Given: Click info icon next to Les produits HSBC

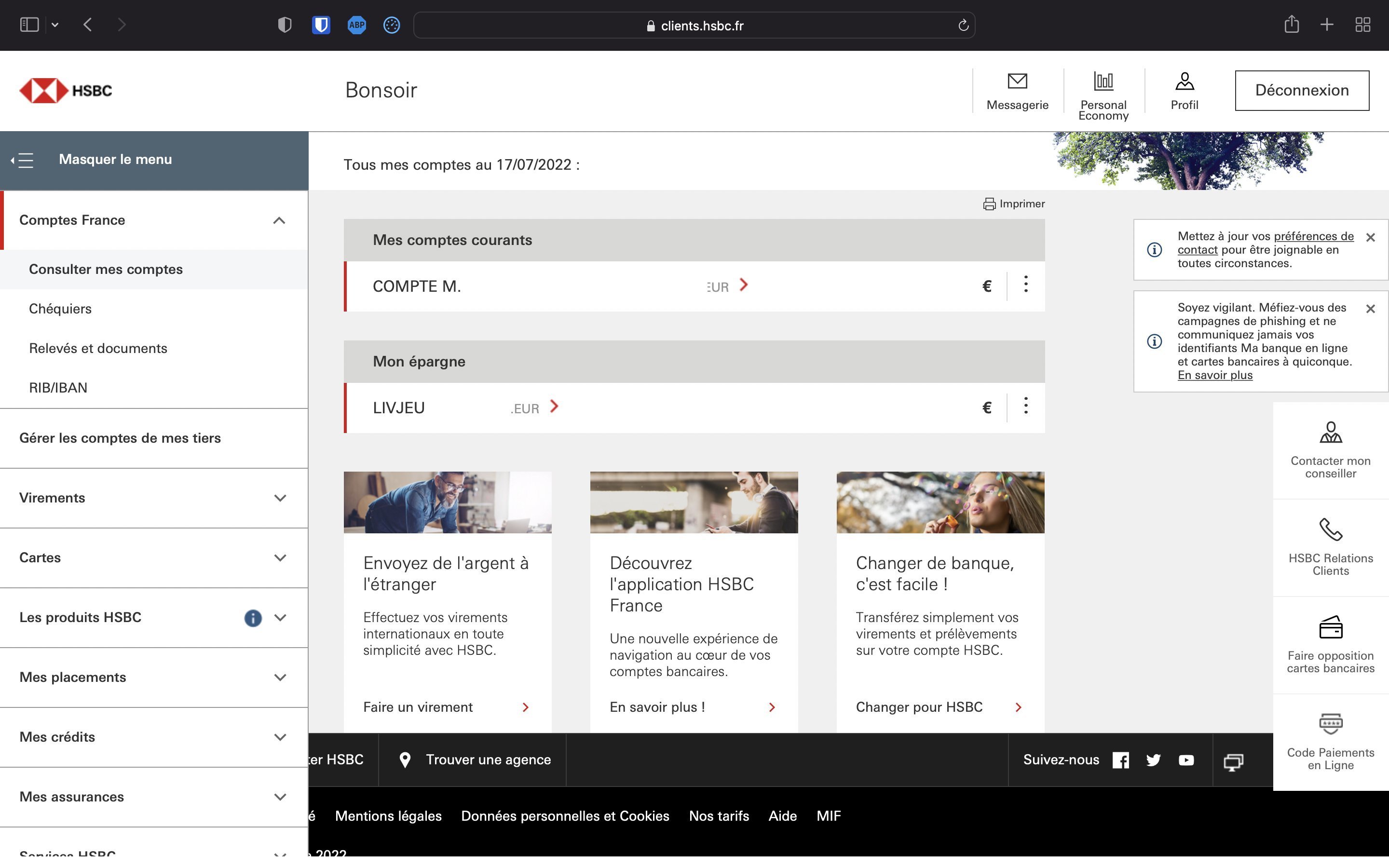Looking at the screenshot, I should click(253, 618).
